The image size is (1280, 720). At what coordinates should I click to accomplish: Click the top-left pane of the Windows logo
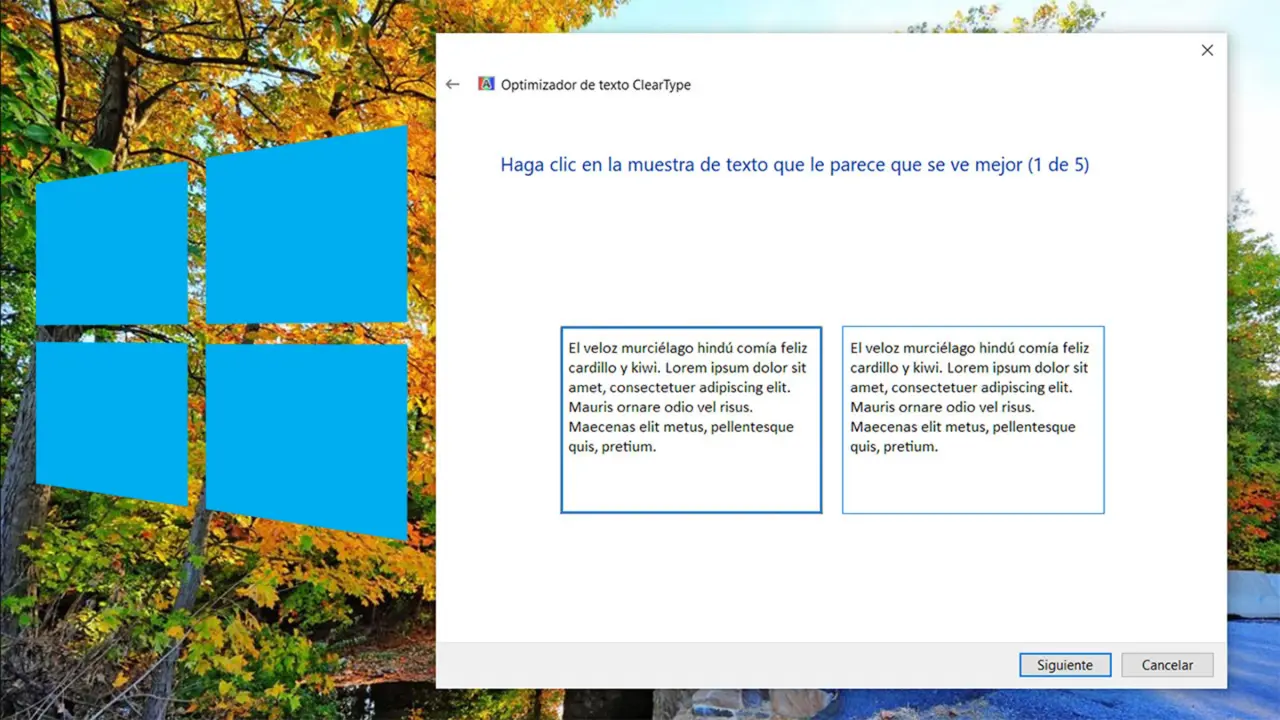(112, 245)
